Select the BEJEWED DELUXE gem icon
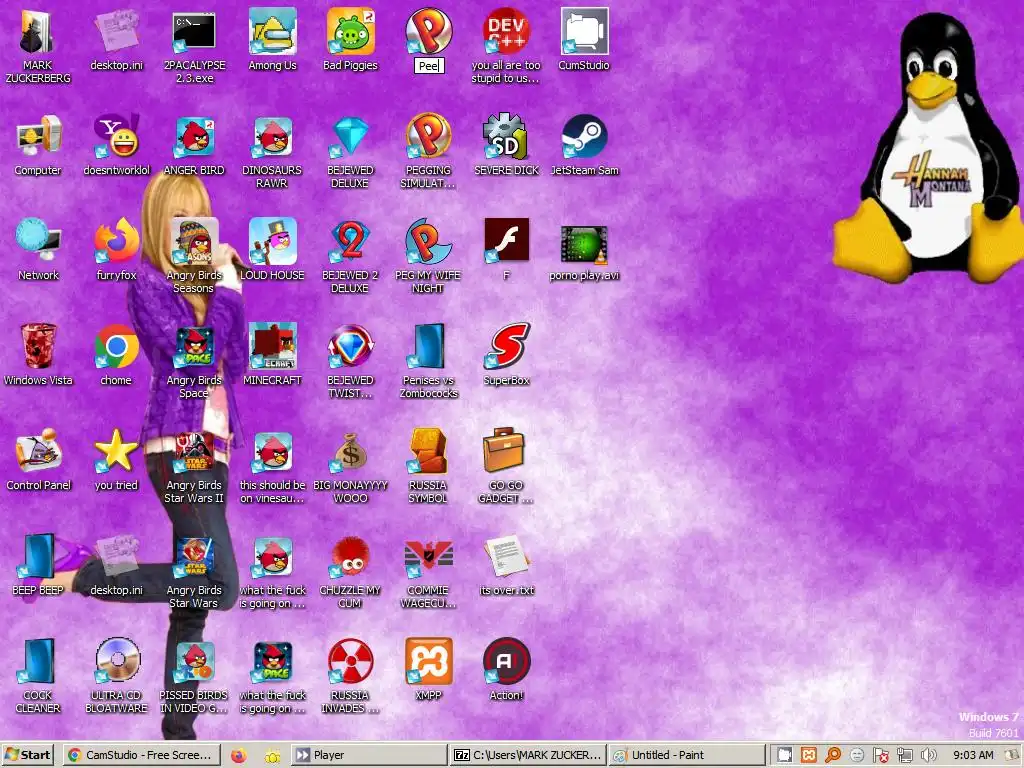 tap(351, 137)
